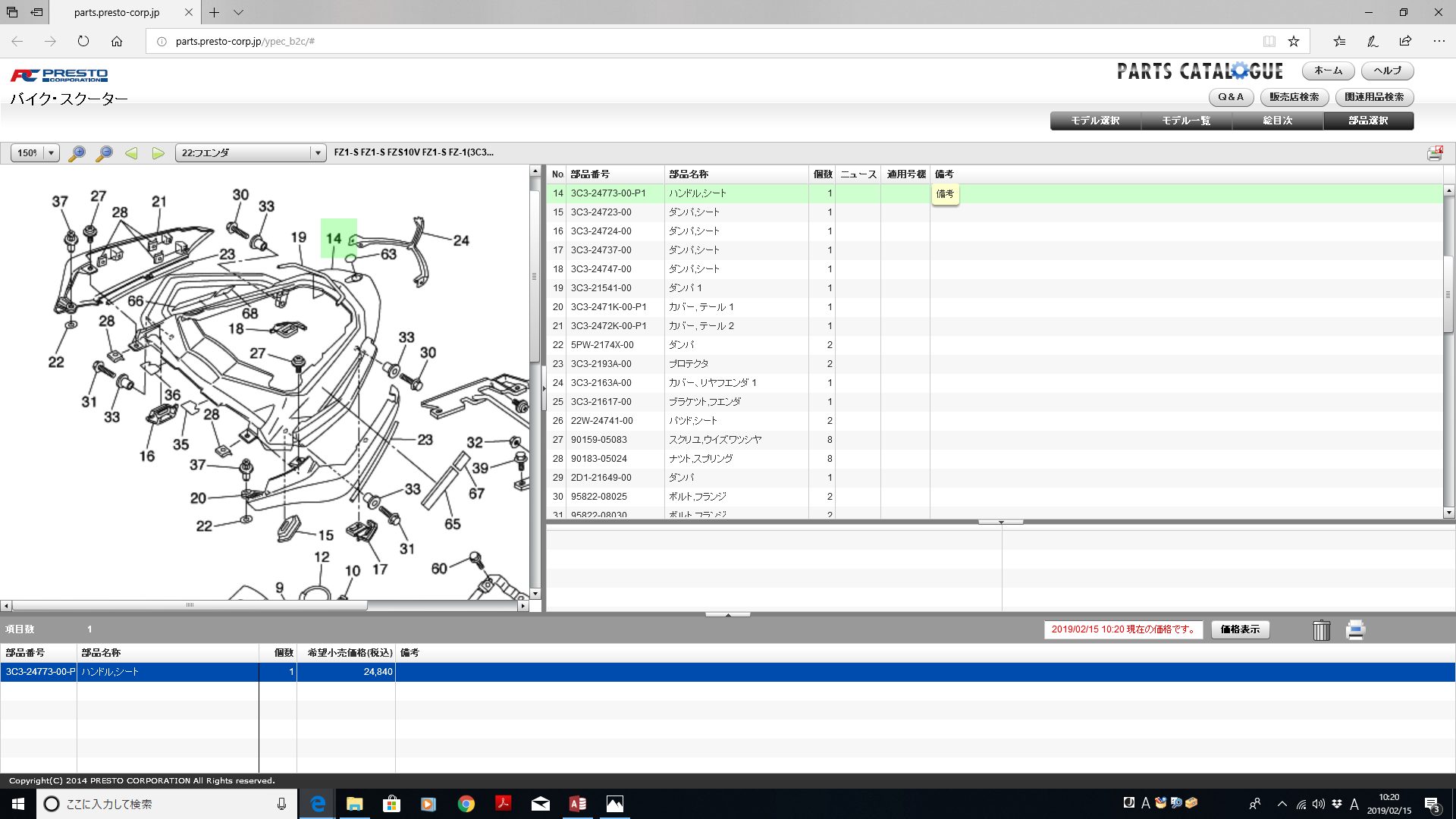Expand the 22:フェンダ section dropdown
Screen dimensions: 1456x819
(318, 153)
